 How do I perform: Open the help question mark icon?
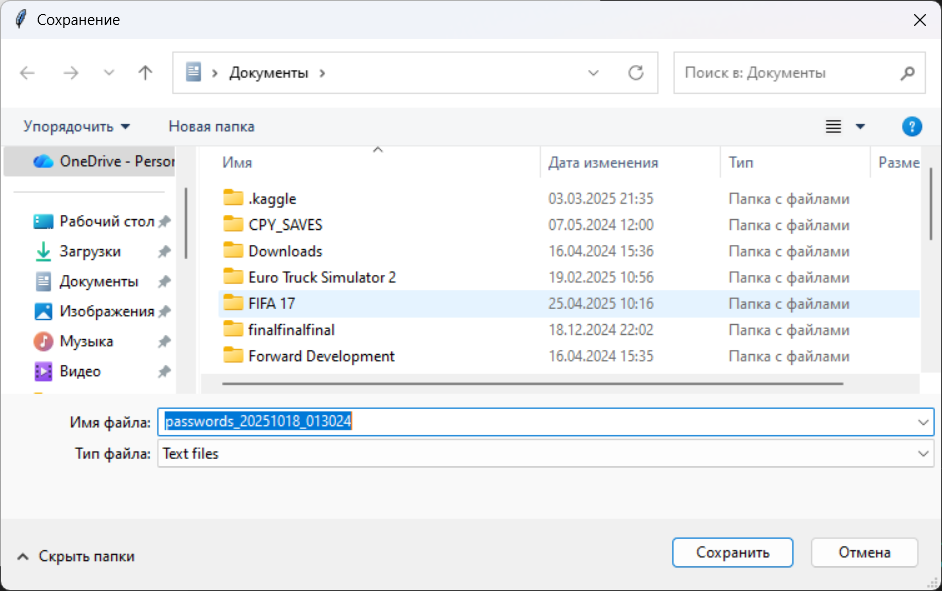pos(911,127)
